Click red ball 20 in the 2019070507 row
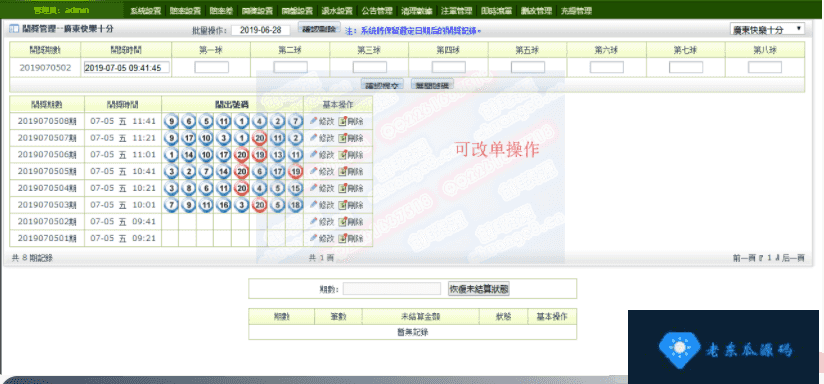824x384 pixels. pyautogui.click(x=259, y=138)
